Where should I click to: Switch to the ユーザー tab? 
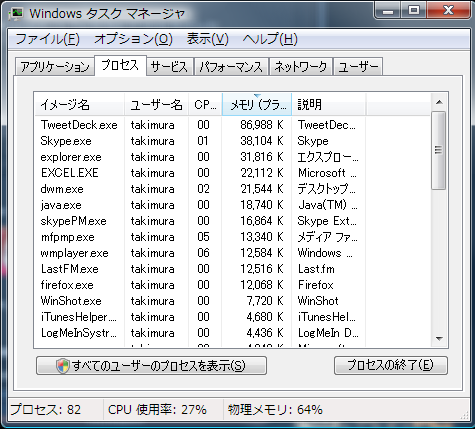coord(358,67)
